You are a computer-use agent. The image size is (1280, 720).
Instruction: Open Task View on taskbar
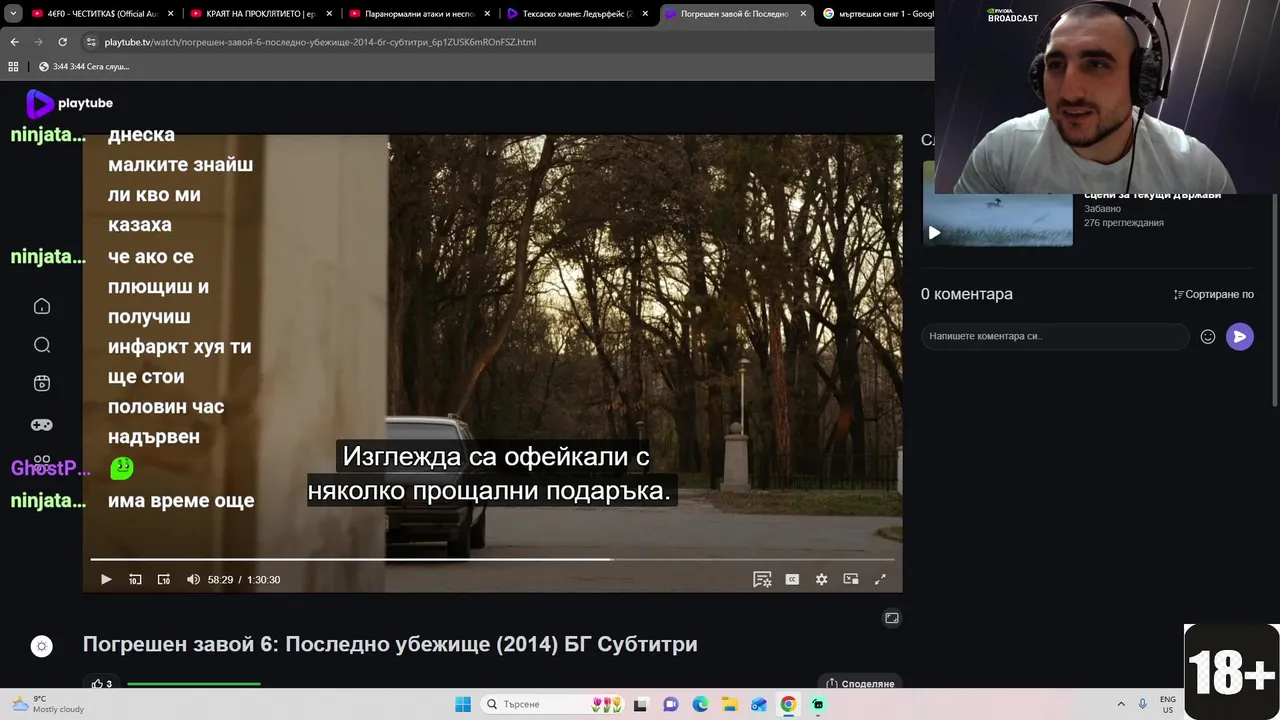[x=640, y=704]
